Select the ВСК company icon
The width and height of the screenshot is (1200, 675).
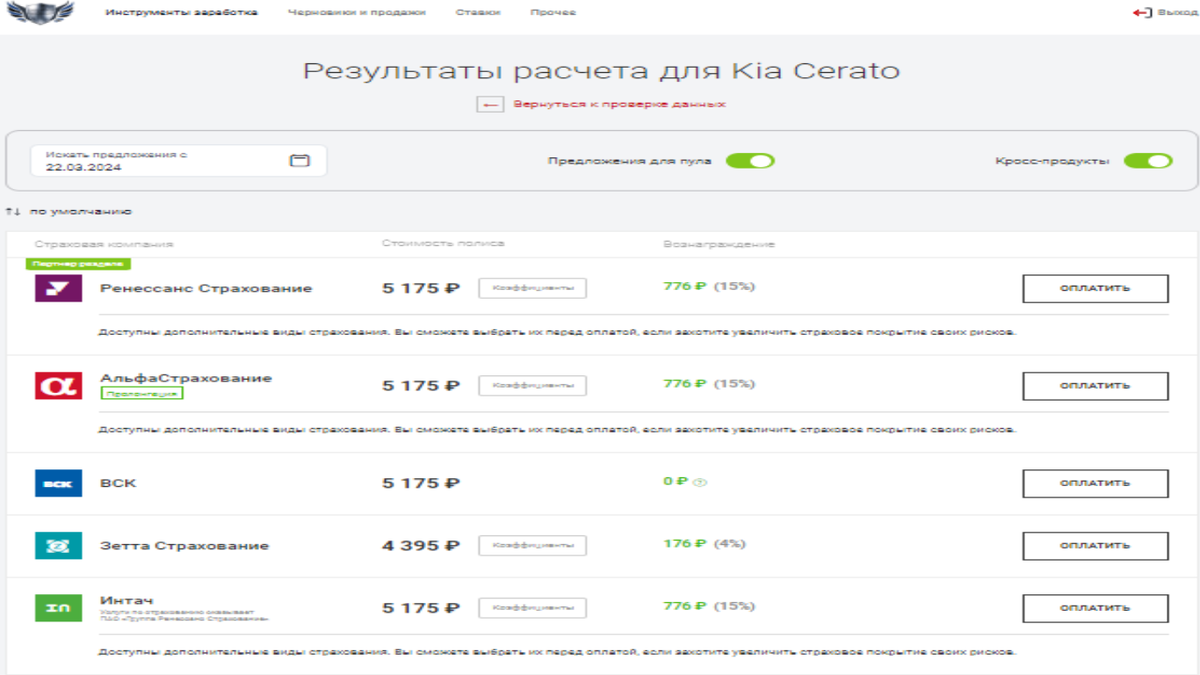[x=58, y=483]
